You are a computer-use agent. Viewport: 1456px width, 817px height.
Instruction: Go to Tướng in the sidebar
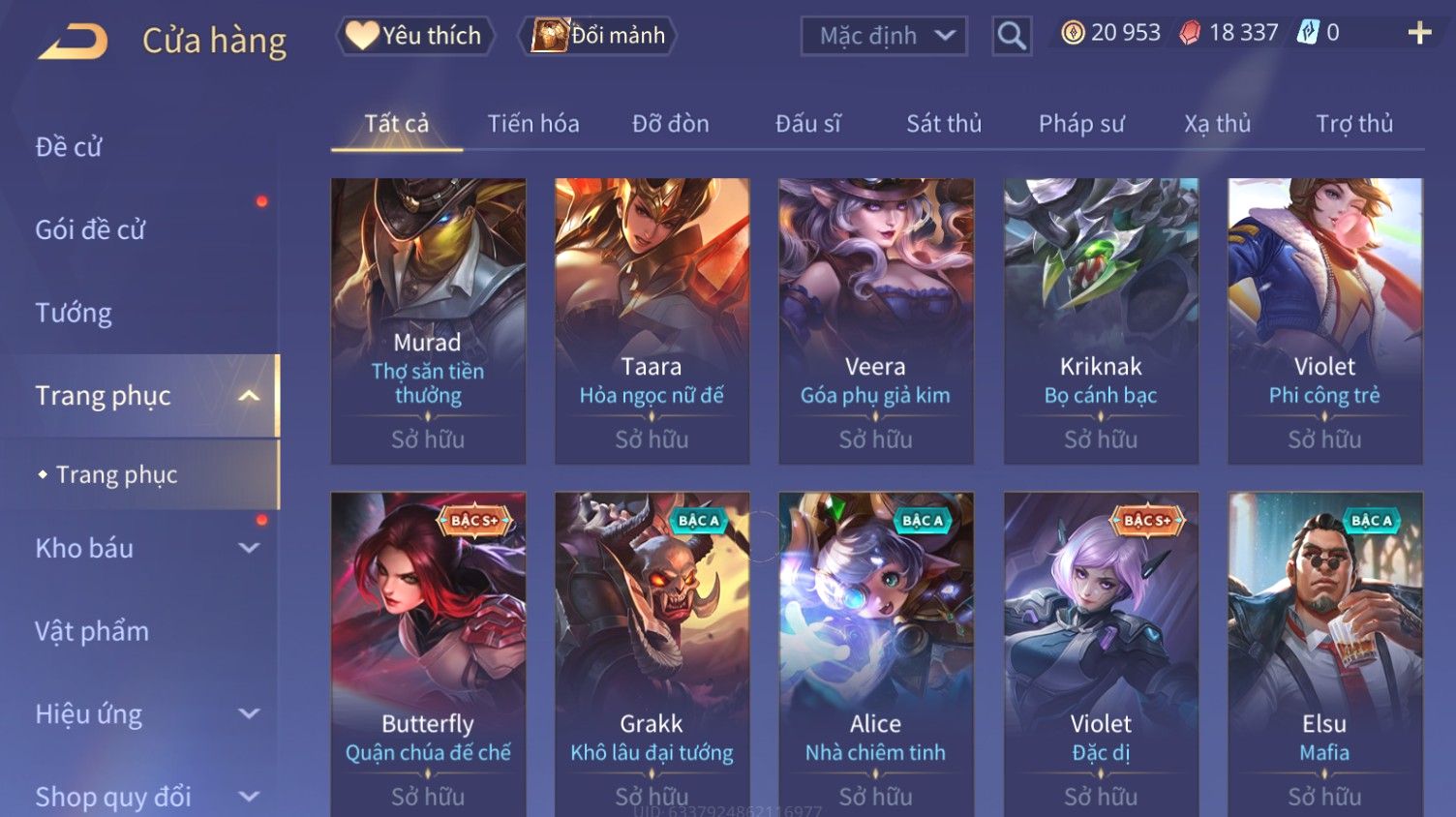click(x=74, y=314)
